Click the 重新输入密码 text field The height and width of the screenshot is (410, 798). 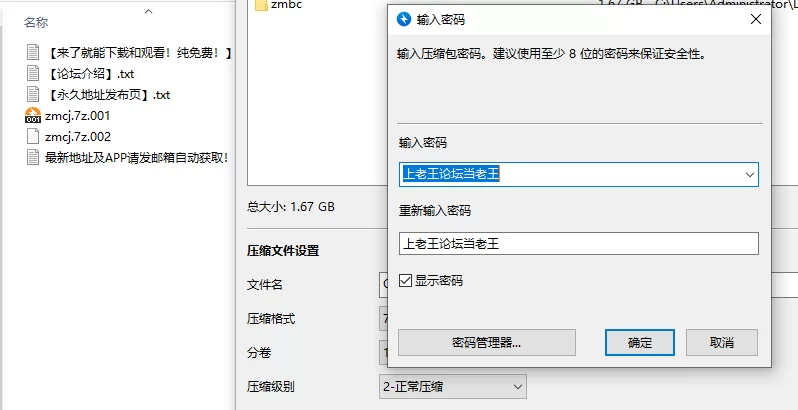point(579,244)
